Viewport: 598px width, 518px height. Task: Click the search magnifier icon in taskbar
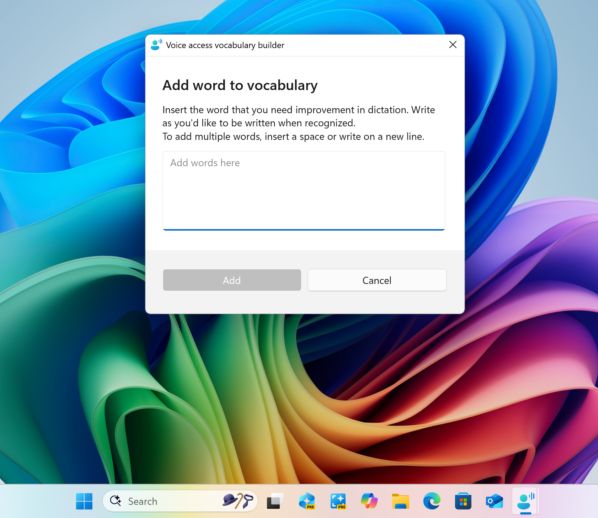pyautogui.click(x=115, y=500)
